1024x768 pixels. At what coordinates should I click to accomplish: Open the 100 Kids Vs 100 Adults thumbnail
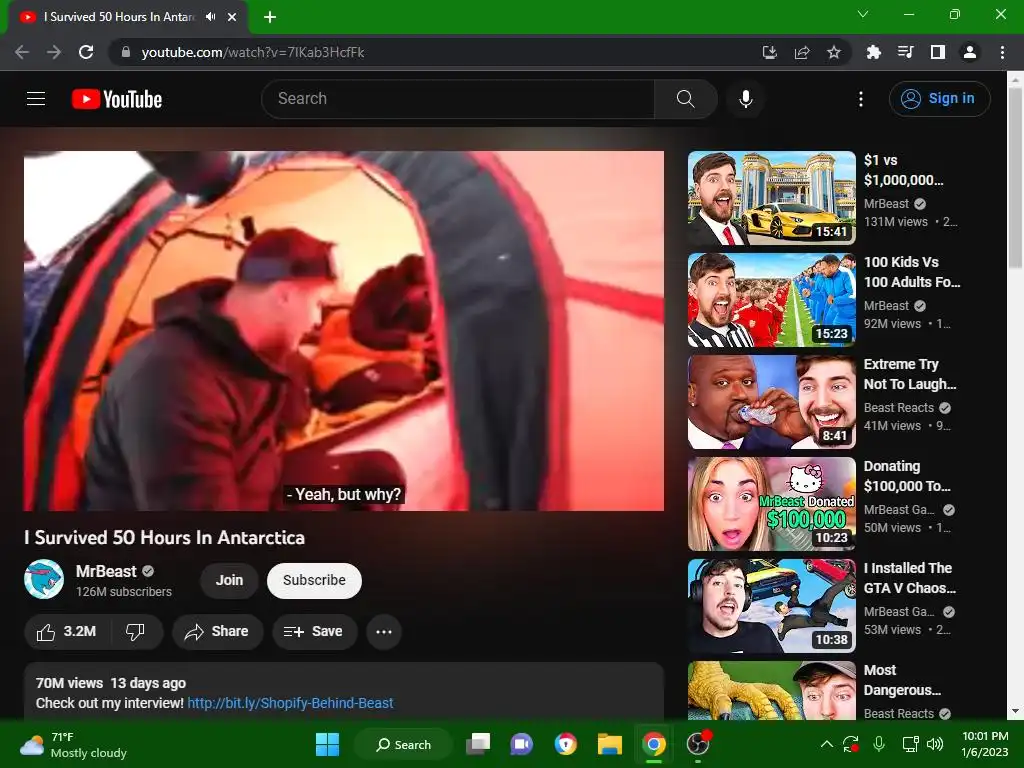[x=771, y=300]
